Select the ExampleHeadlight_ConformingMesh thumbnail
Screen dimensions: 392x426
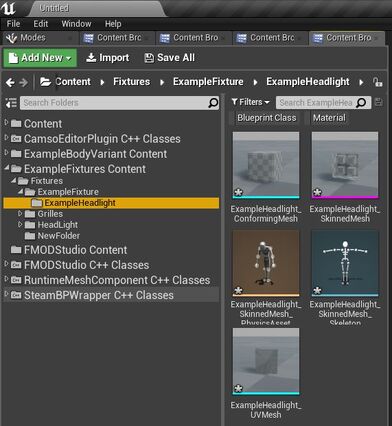pyautogui.click(x=266, y=165)
